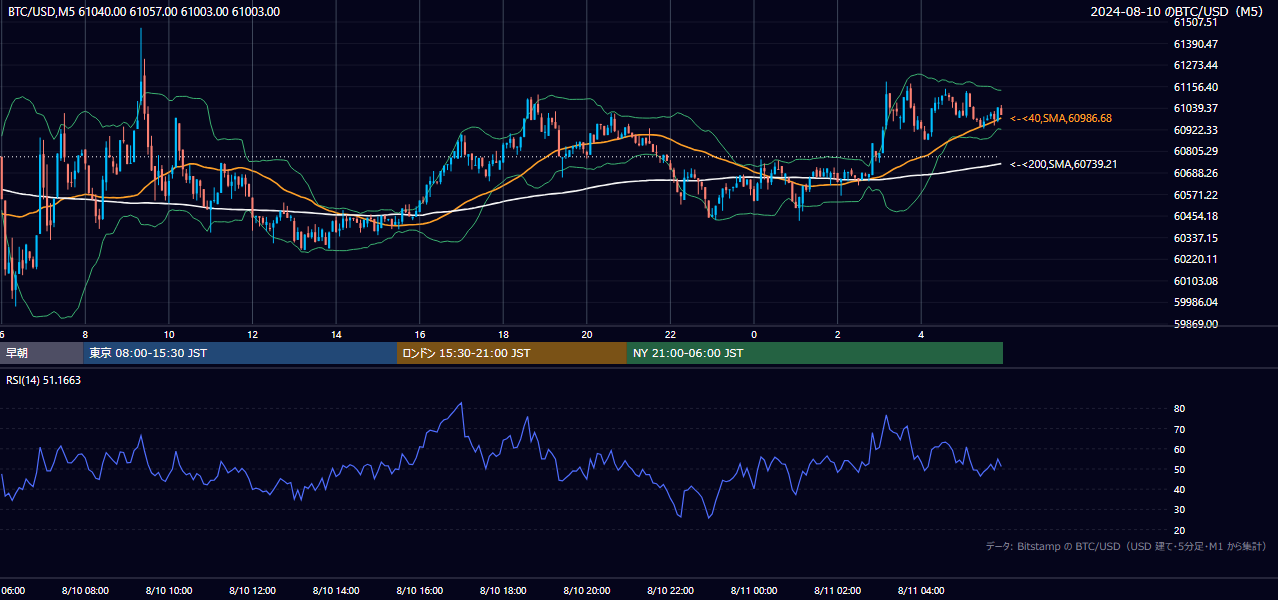Viewport: 1278px width, 600px height.
Task: Click RSI scale value 30
Action: tap(1179, 509)
